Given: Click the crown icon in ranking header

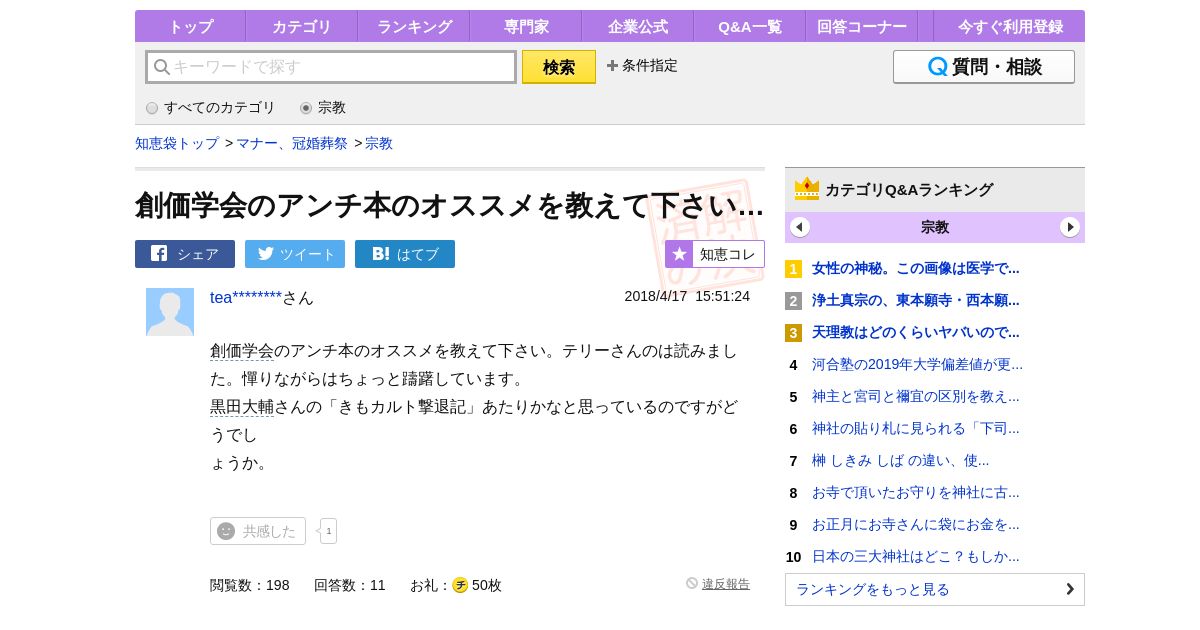Looking at the screenshot, I should (807, 189).
